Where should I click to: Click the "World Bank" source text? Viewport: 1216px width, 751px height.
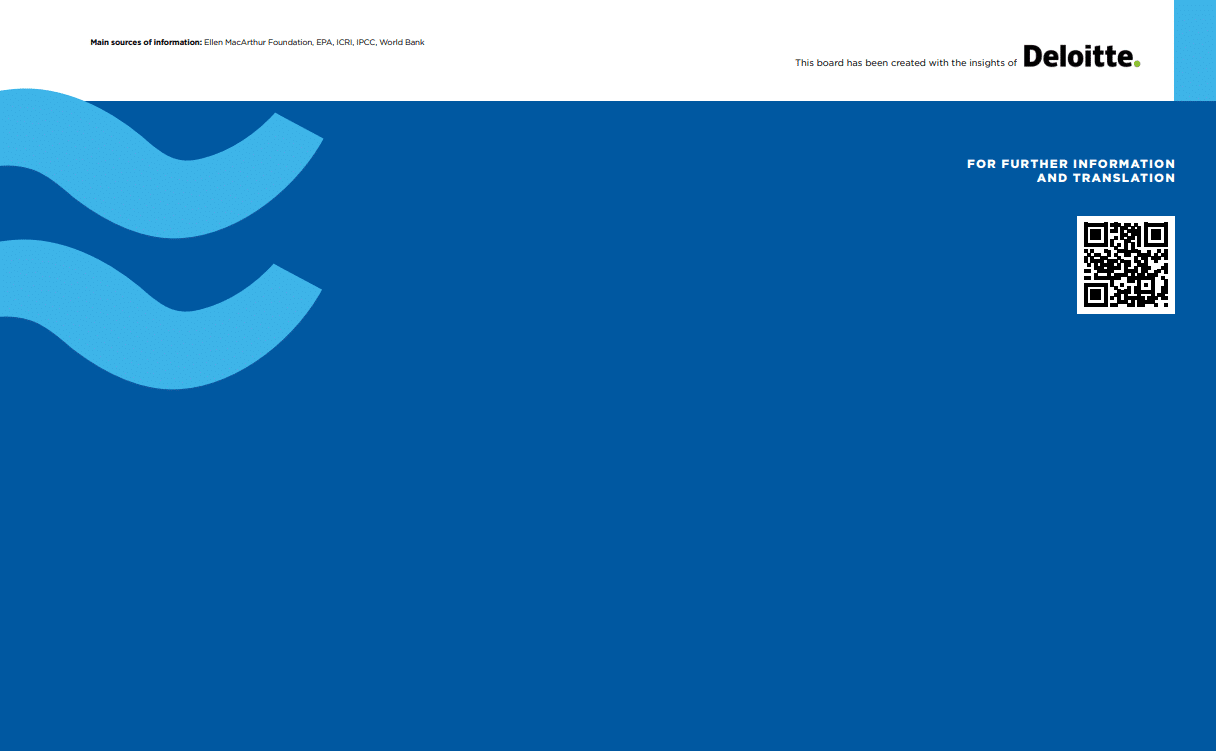coord(402,42)
